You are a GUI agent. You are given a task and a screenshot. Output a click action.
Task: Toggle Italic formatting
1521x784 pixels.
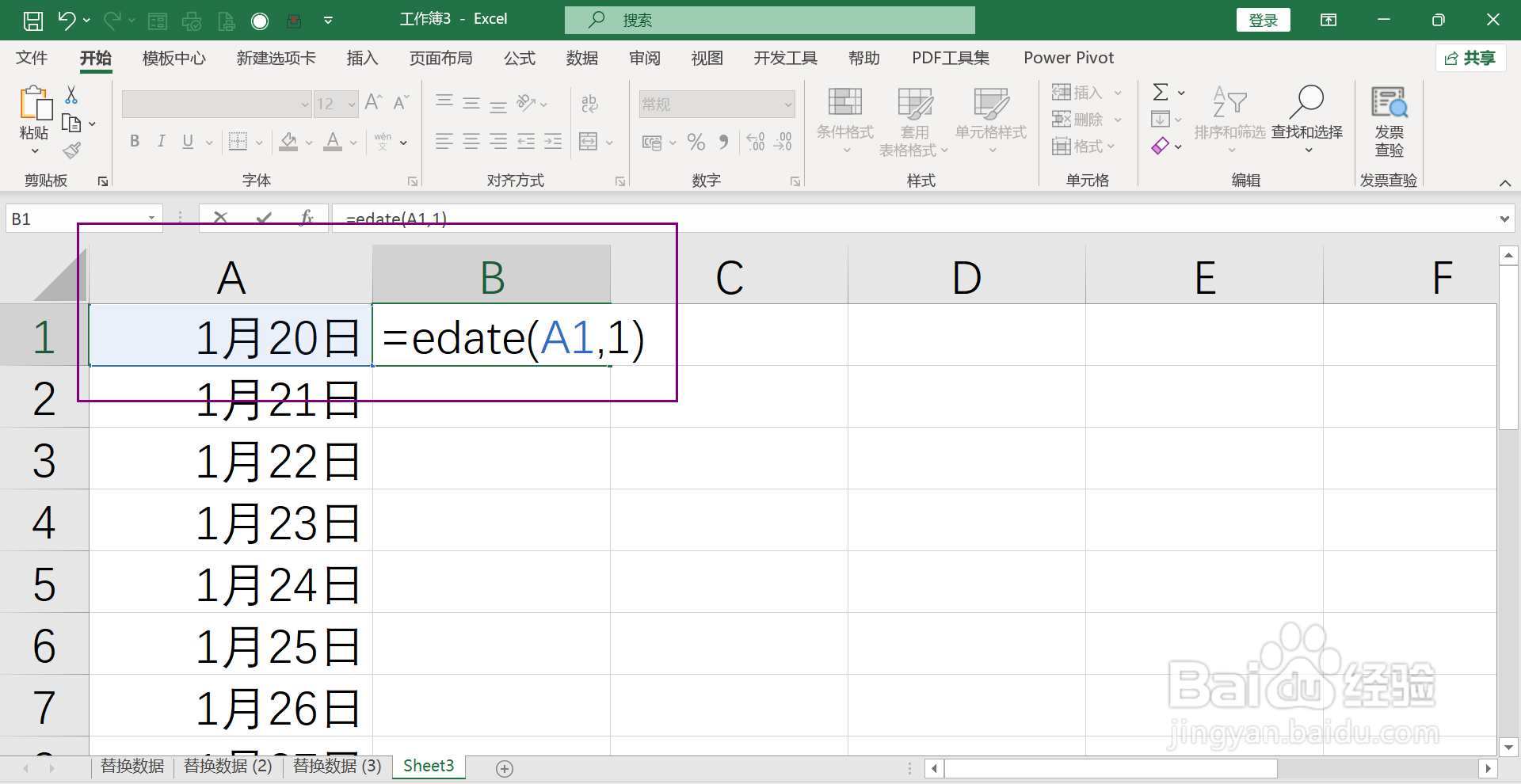(x=161, y=142)
